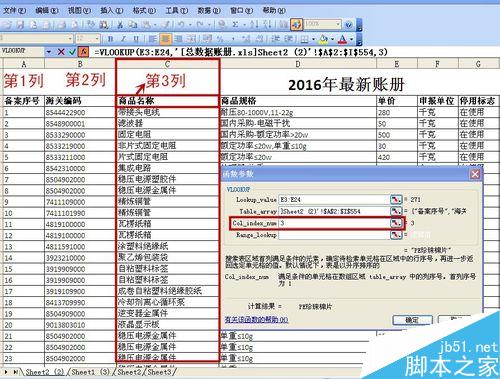Click the Sort Ascending icon
This screenshot has height=379, width=500.
254,25
